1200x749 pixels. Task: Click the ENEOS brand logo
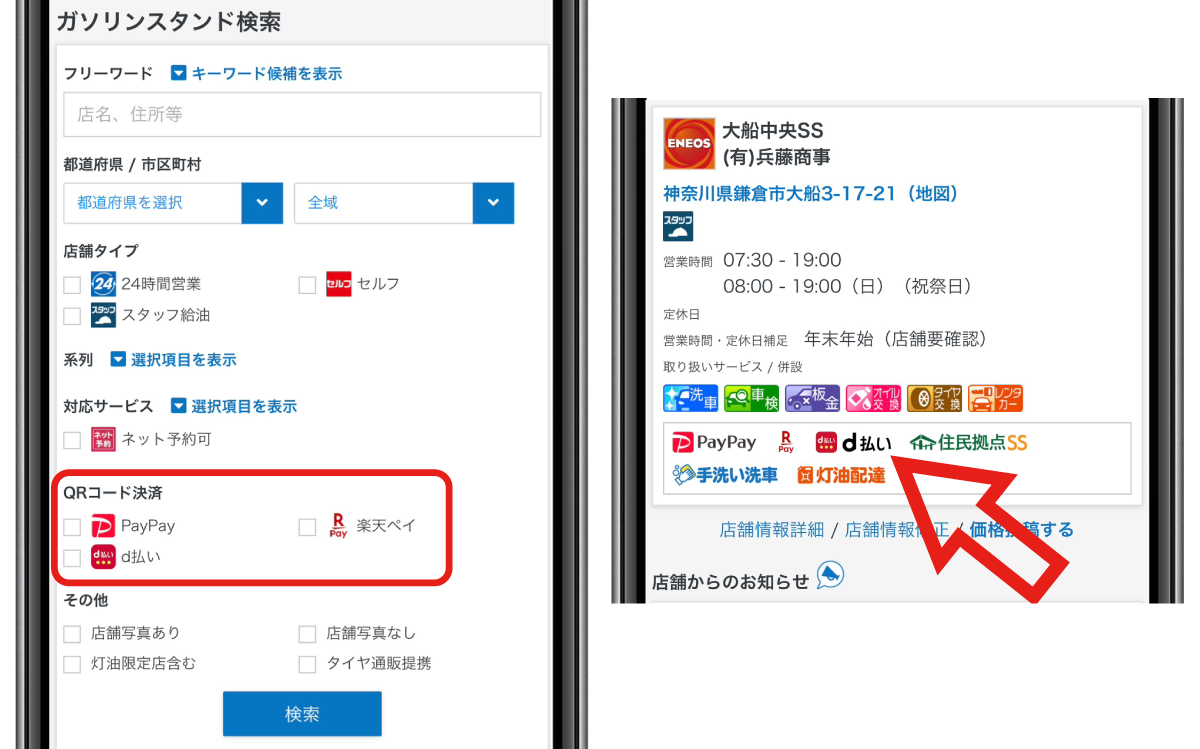[689, 144]
